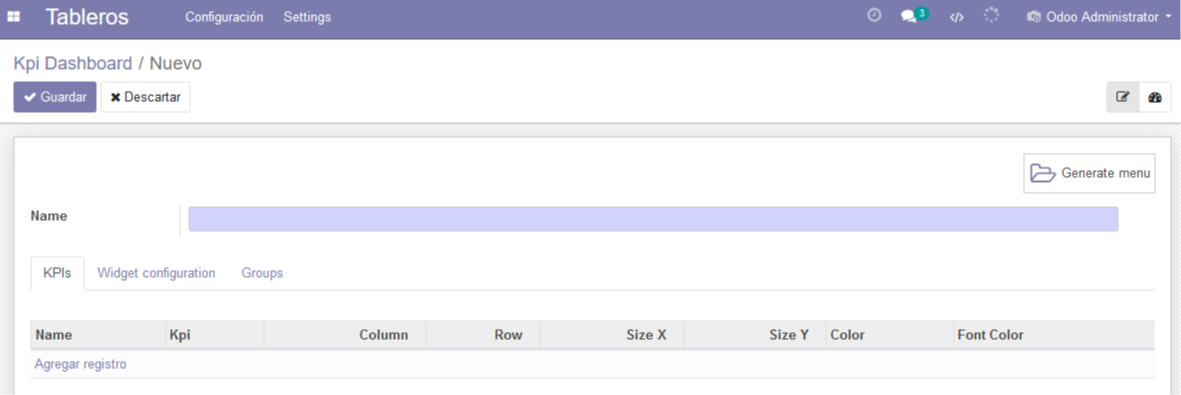The width and height of the screenshot is (1181, 395).
Task: Sort table by Font Color header
Action: coord(1054,335)
